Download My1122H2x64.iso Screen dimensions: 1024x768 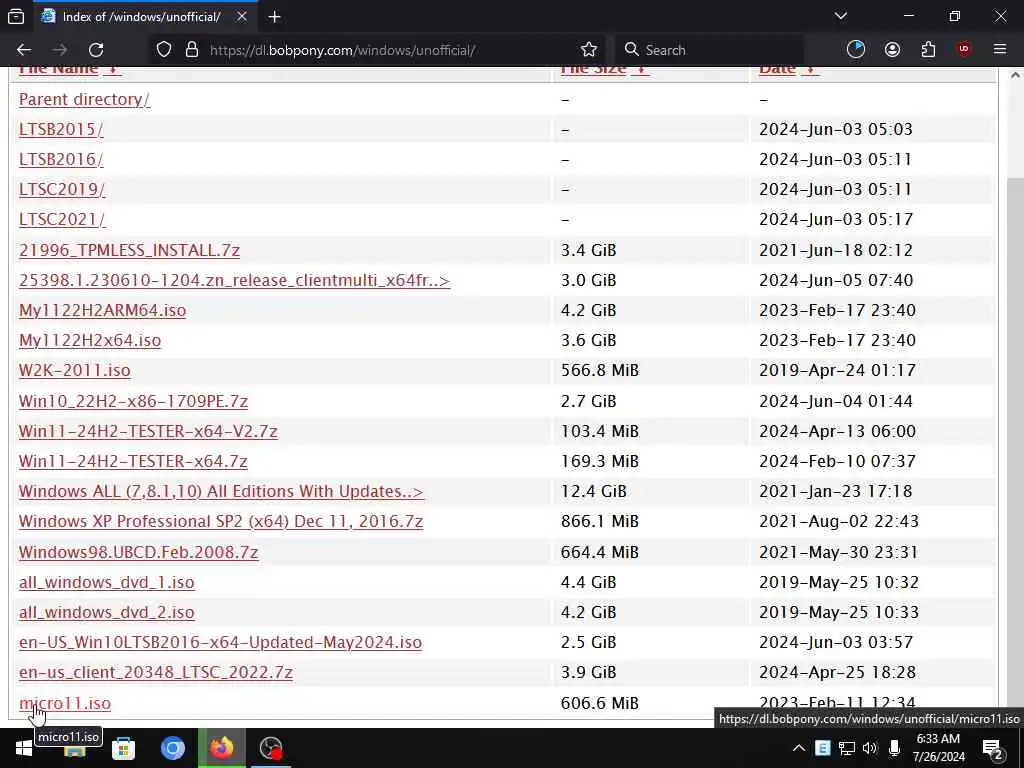[90, 340]
